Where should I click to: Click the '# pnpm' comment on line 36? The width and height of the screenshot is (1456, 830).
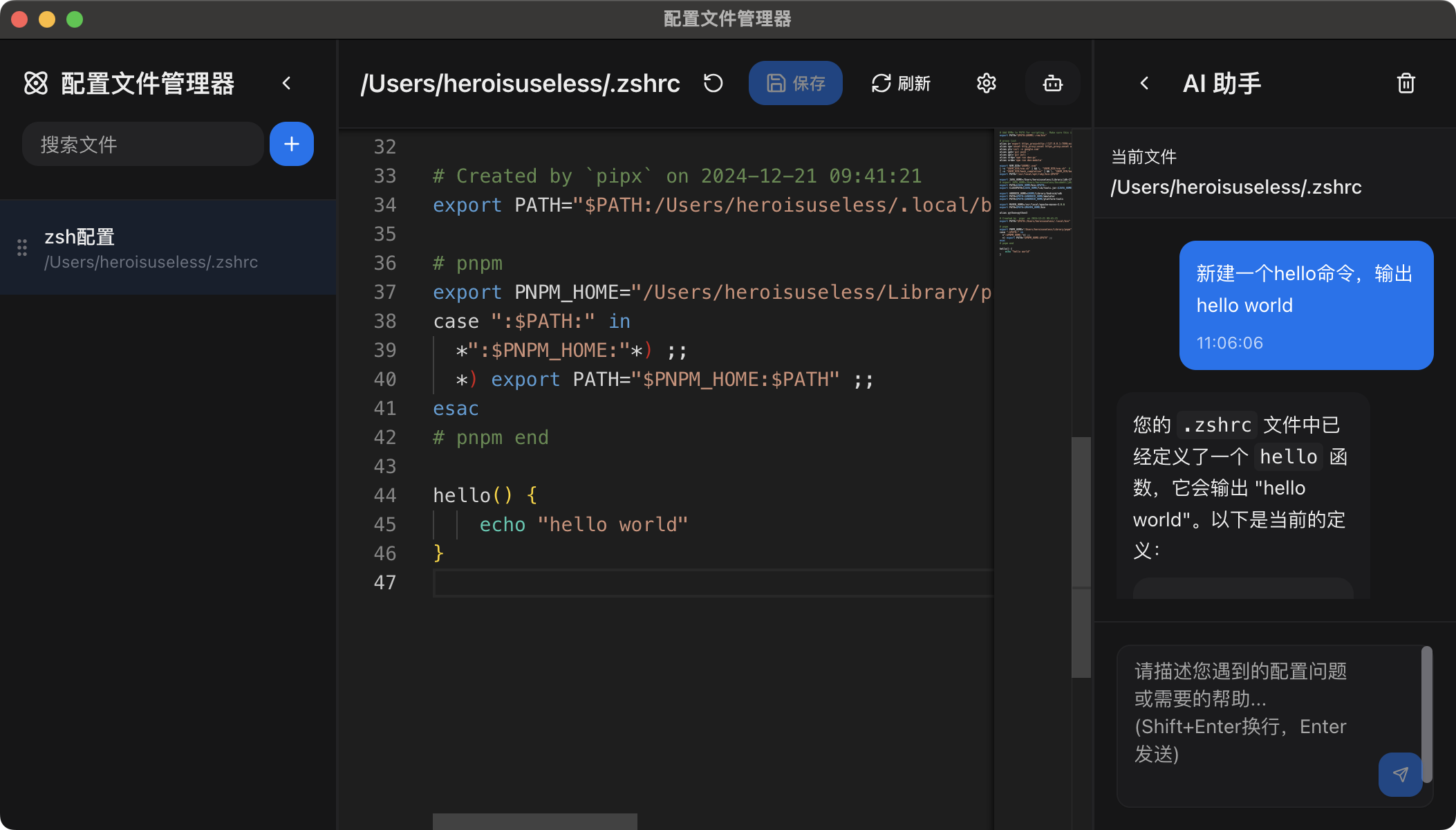(467, 263)
